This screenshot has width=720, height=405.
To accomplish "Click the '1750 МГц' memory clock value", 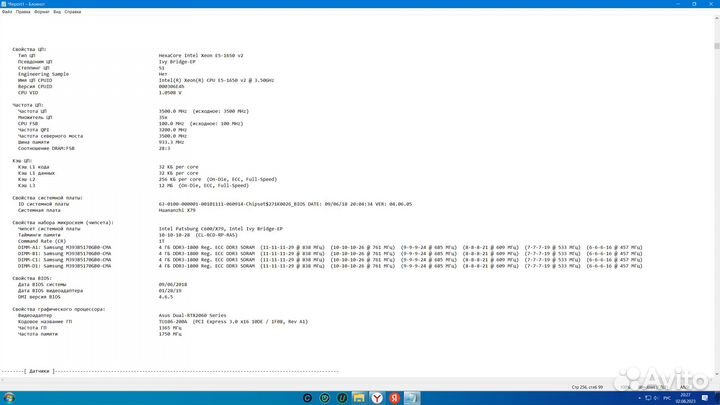I will pos(170,334).
